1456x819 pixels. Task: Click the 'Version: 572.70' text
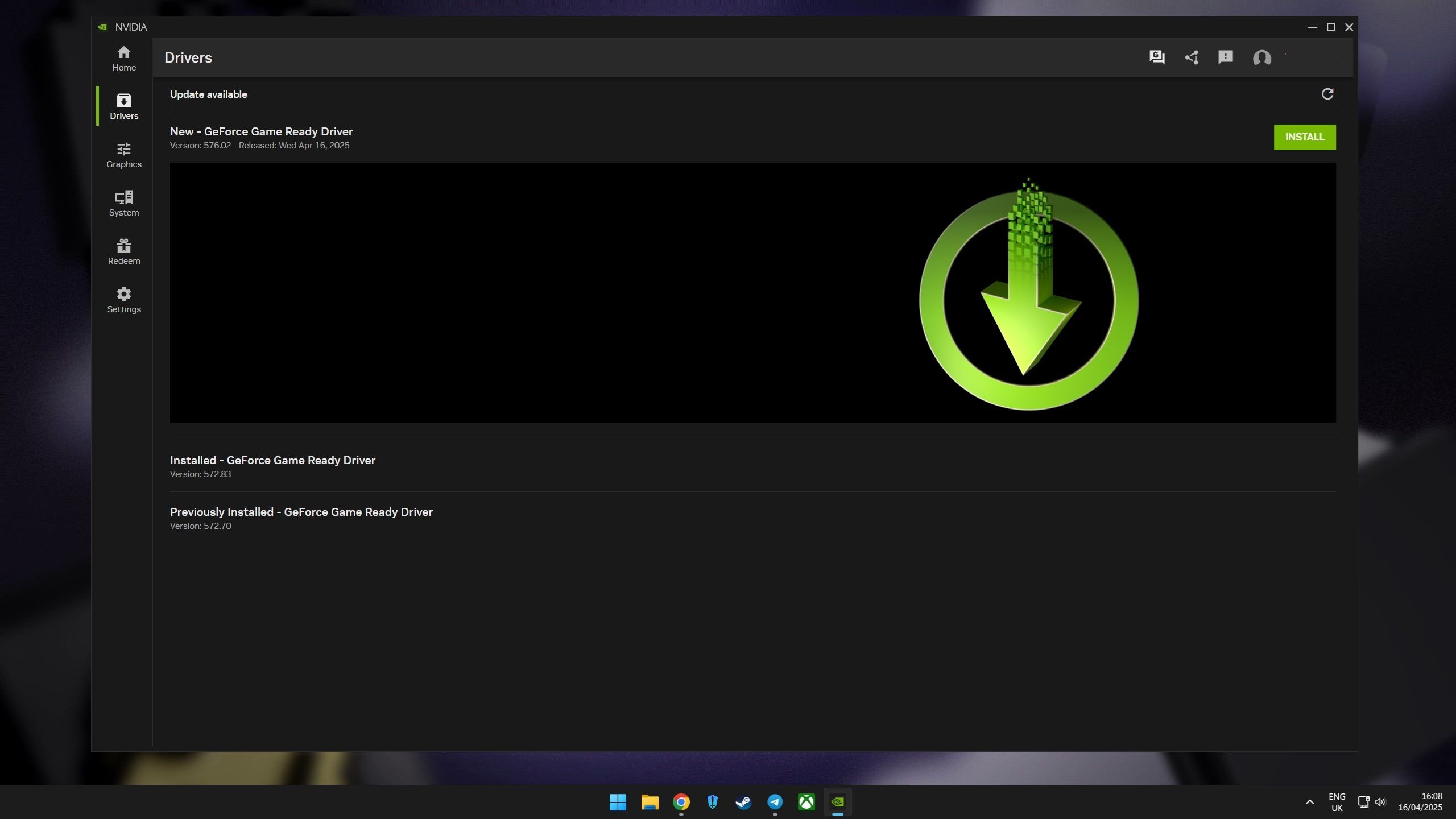coord(200,526)
